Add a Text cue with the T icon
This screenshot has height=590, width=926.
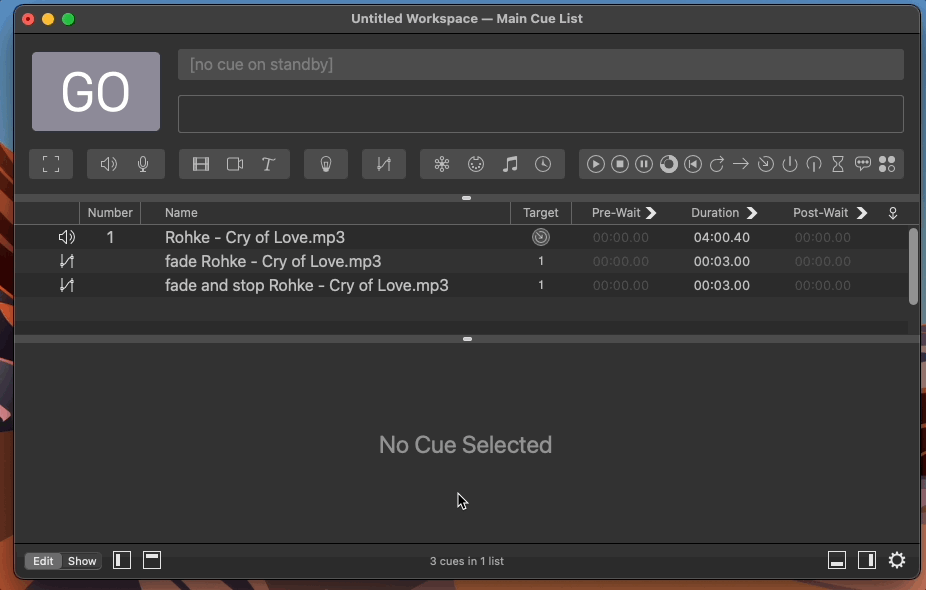[268, 164]
